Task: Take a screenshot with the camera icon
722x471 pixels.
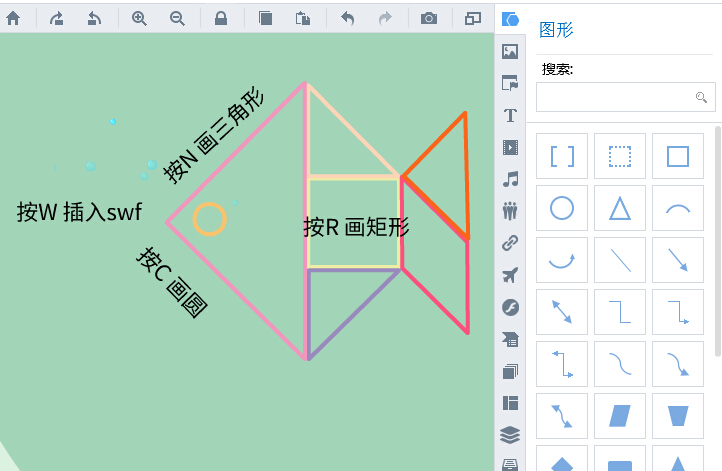Action: [429, 18]
